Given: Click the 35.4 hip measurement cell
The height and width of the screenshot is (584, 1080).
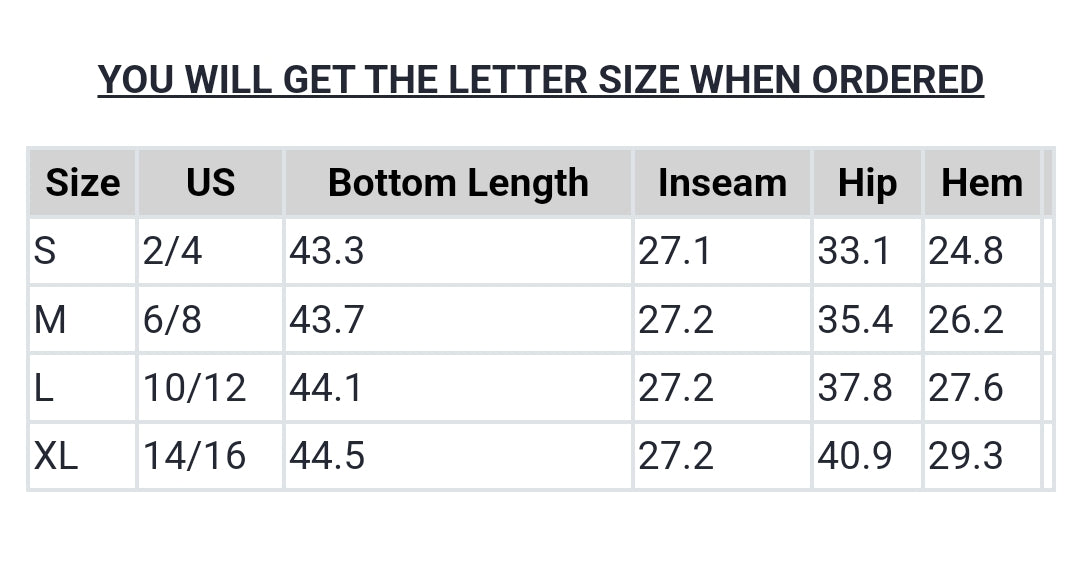Looking at the screenshot, I should pyautogui.click(x=855, y=320).
